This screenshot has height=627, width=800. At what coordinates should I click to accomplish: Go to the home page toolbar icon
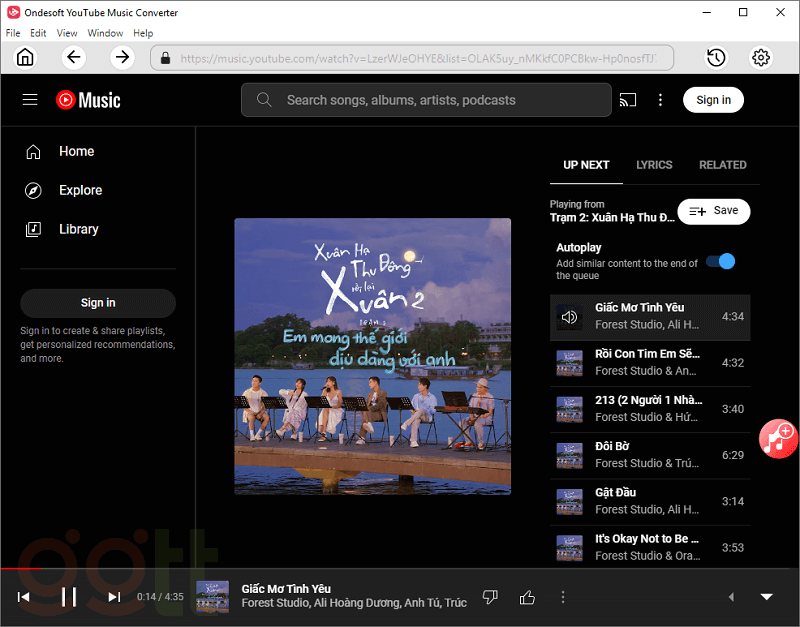click(25, 58)
